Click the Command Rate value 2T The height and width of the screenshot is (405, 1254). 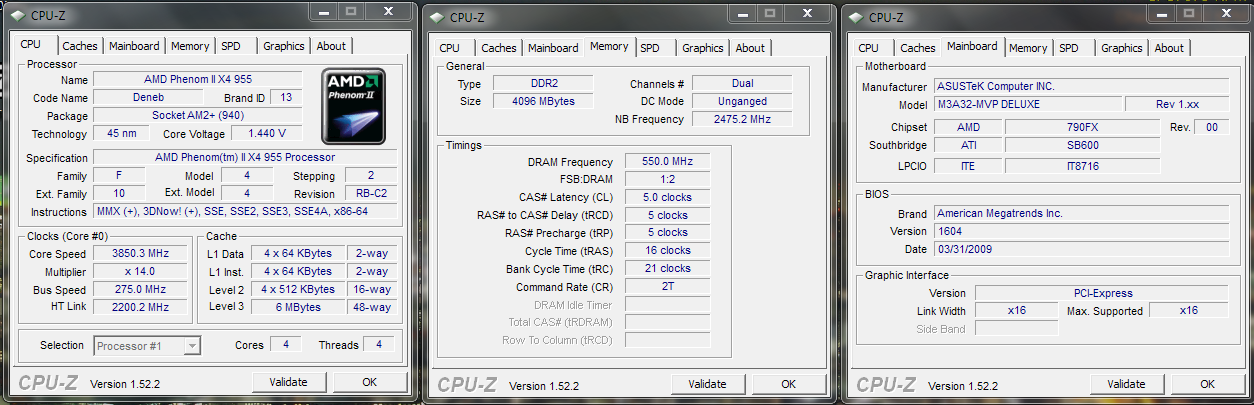coord(668,287)
